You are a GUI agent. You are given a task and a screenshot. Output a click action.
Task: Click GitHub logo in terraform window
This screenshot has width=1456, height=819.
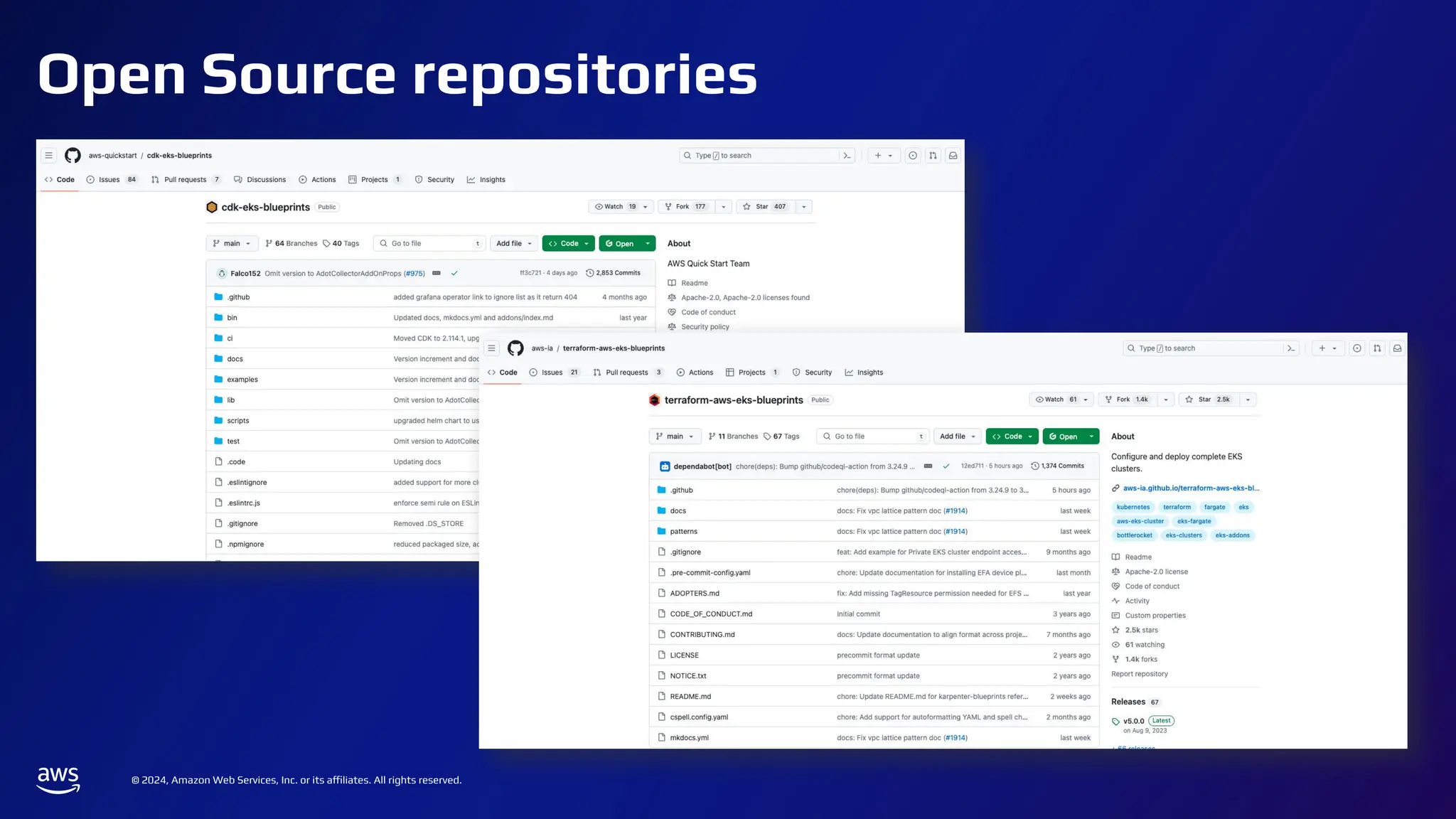point(515,348)
